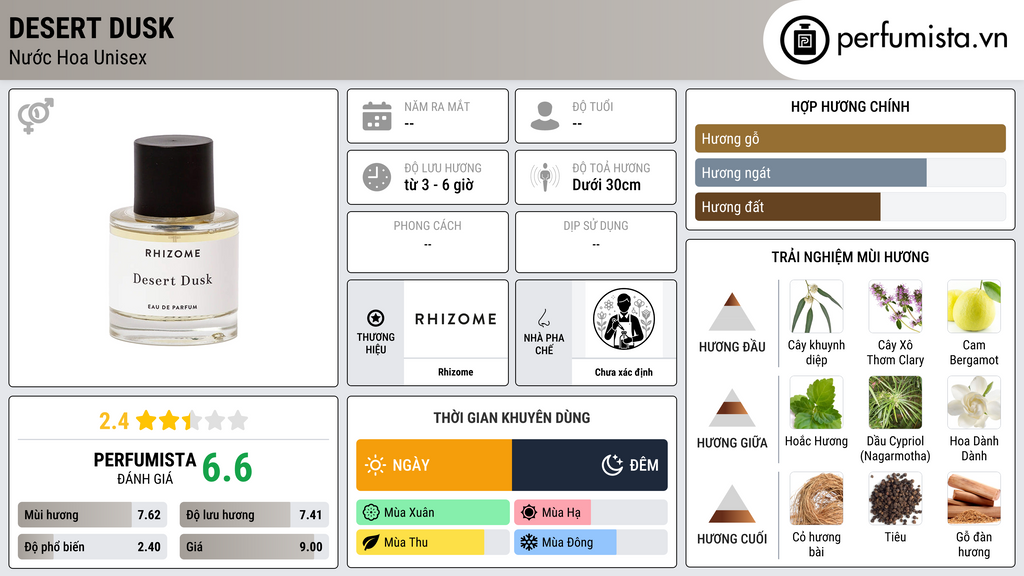This screenshot has height=576, width=1024.
Task: Open the Dầu Cypriol Nagarmotha note image
Action: click(895, 403)
